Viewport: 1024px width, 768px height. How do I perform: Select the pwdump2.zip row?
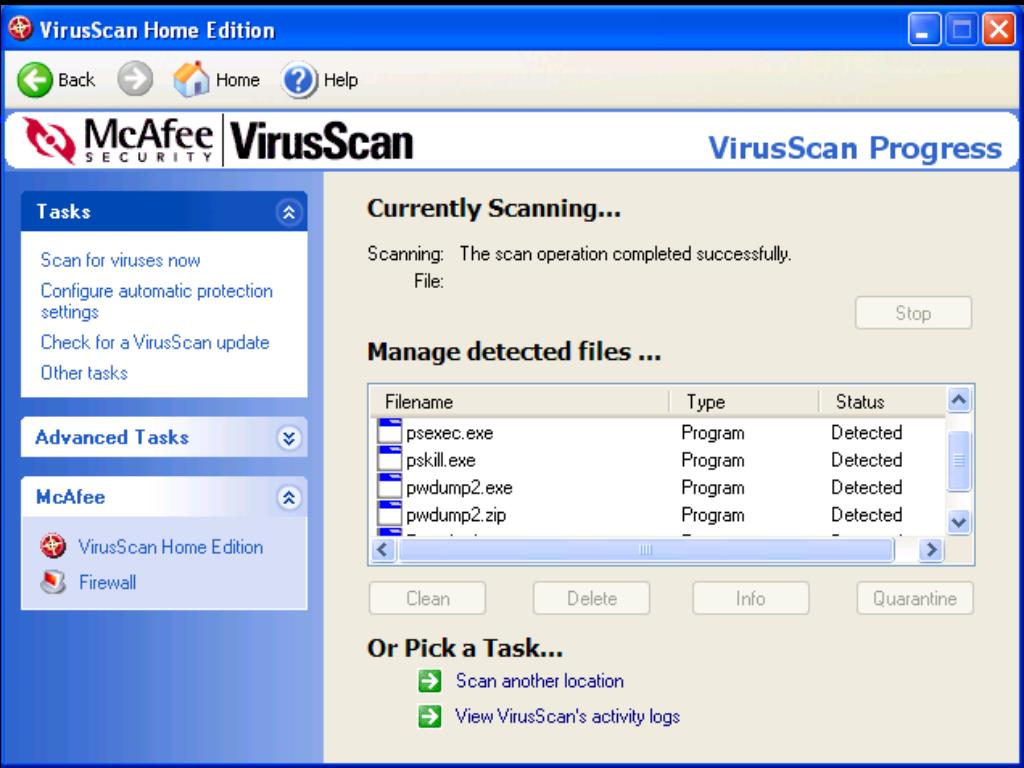click(x=658, y=515)
